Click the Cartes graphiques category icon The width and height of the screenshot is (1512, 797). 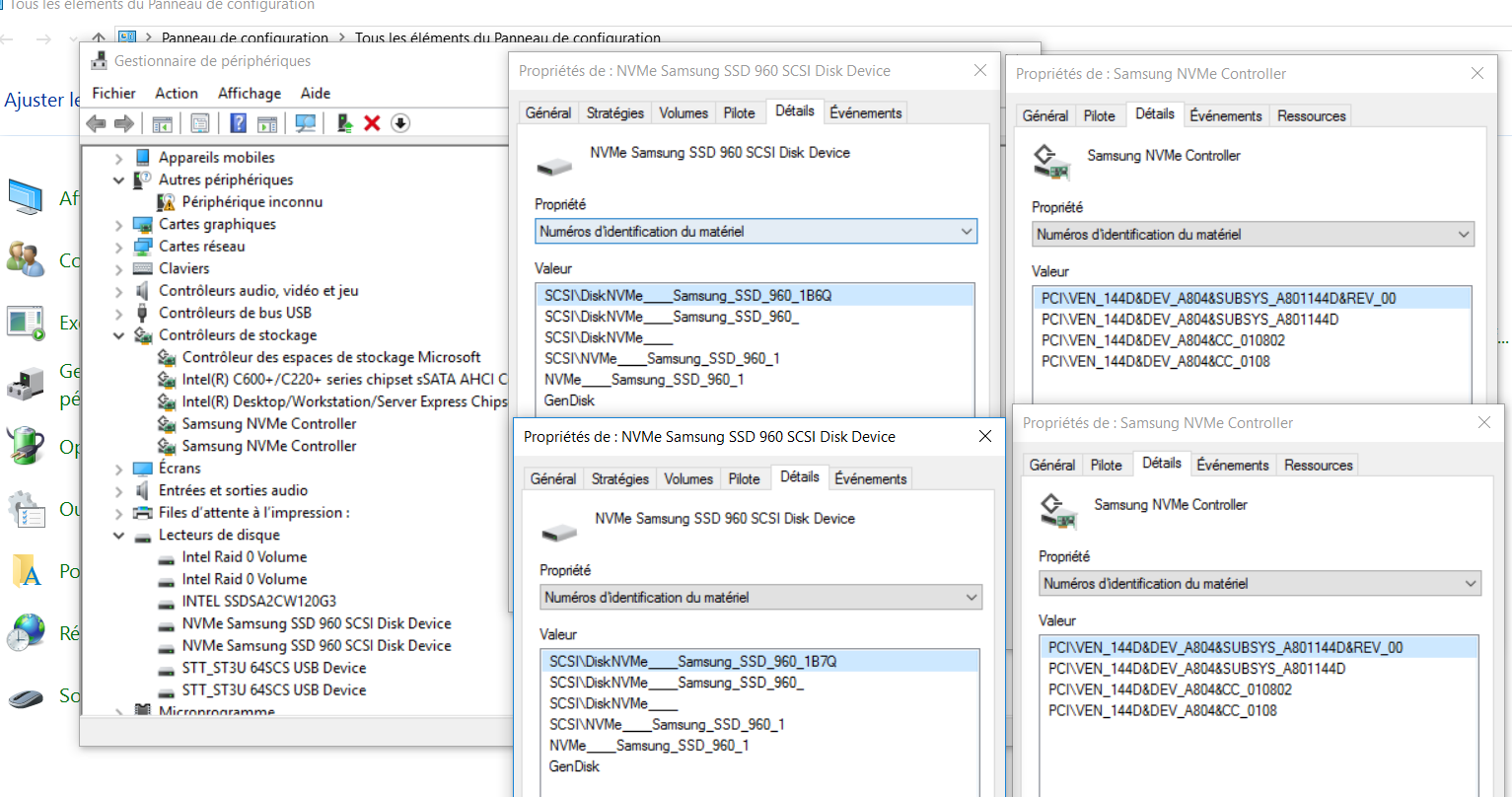click(x=143, y=224)
